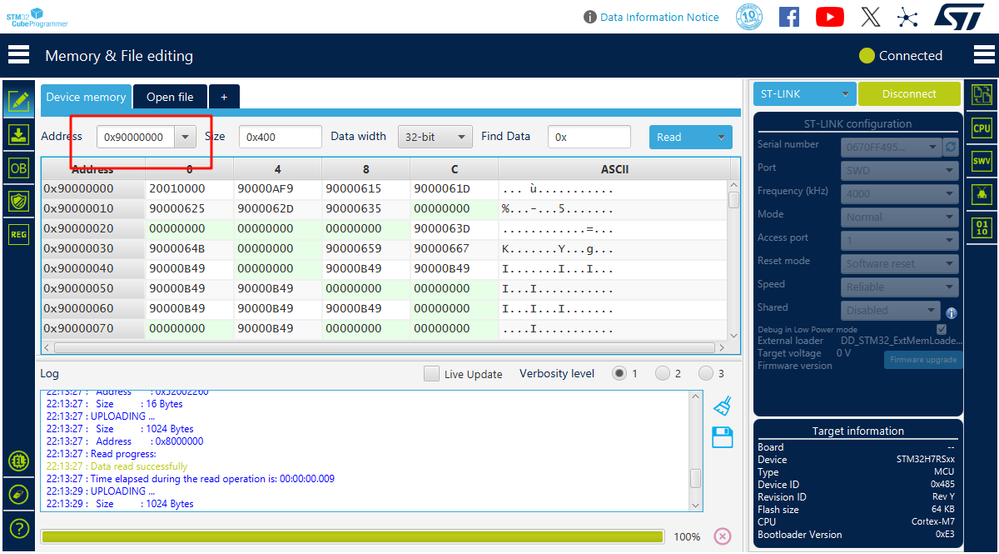The width and height of the screenshot is (999, 554).
Task: Open the Reset mode dropdown
Action: [x=899, y=264]
